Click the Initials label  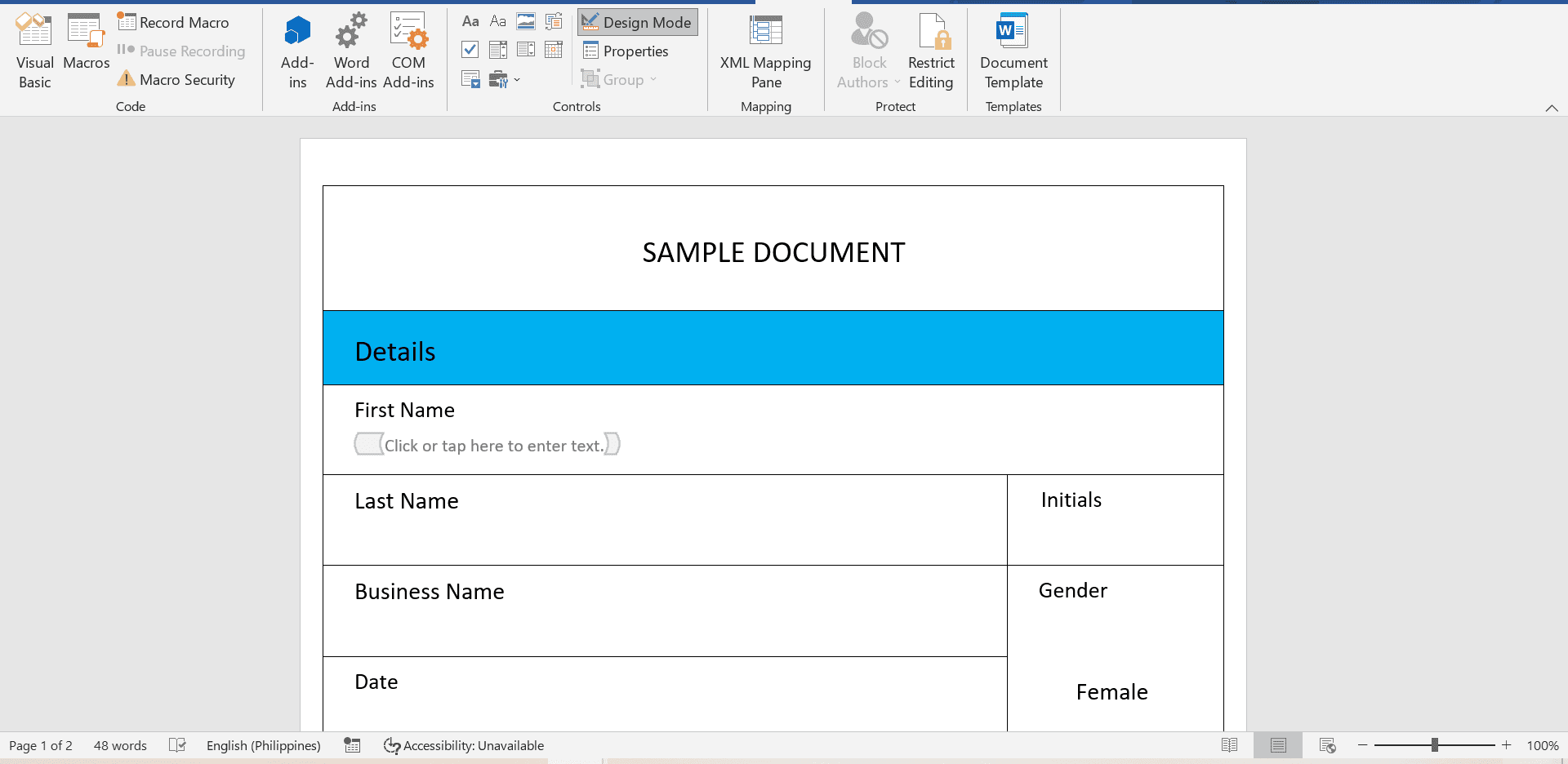click(1071, 500)
